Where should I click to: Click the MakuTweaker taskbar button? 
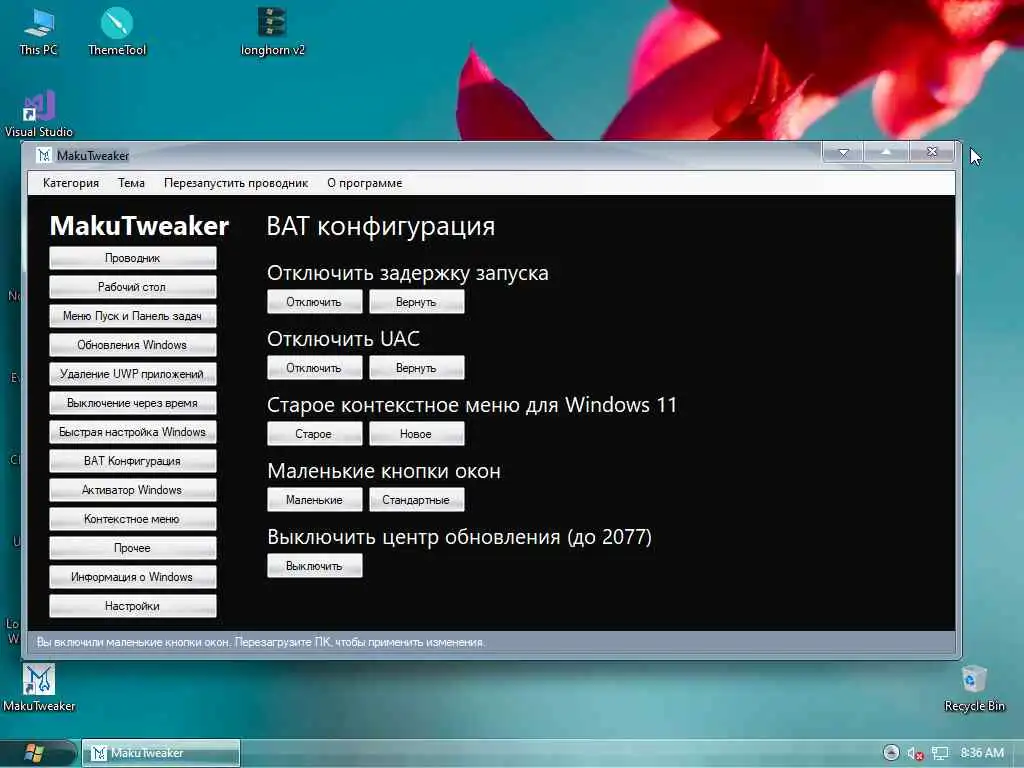click(161, 753)
